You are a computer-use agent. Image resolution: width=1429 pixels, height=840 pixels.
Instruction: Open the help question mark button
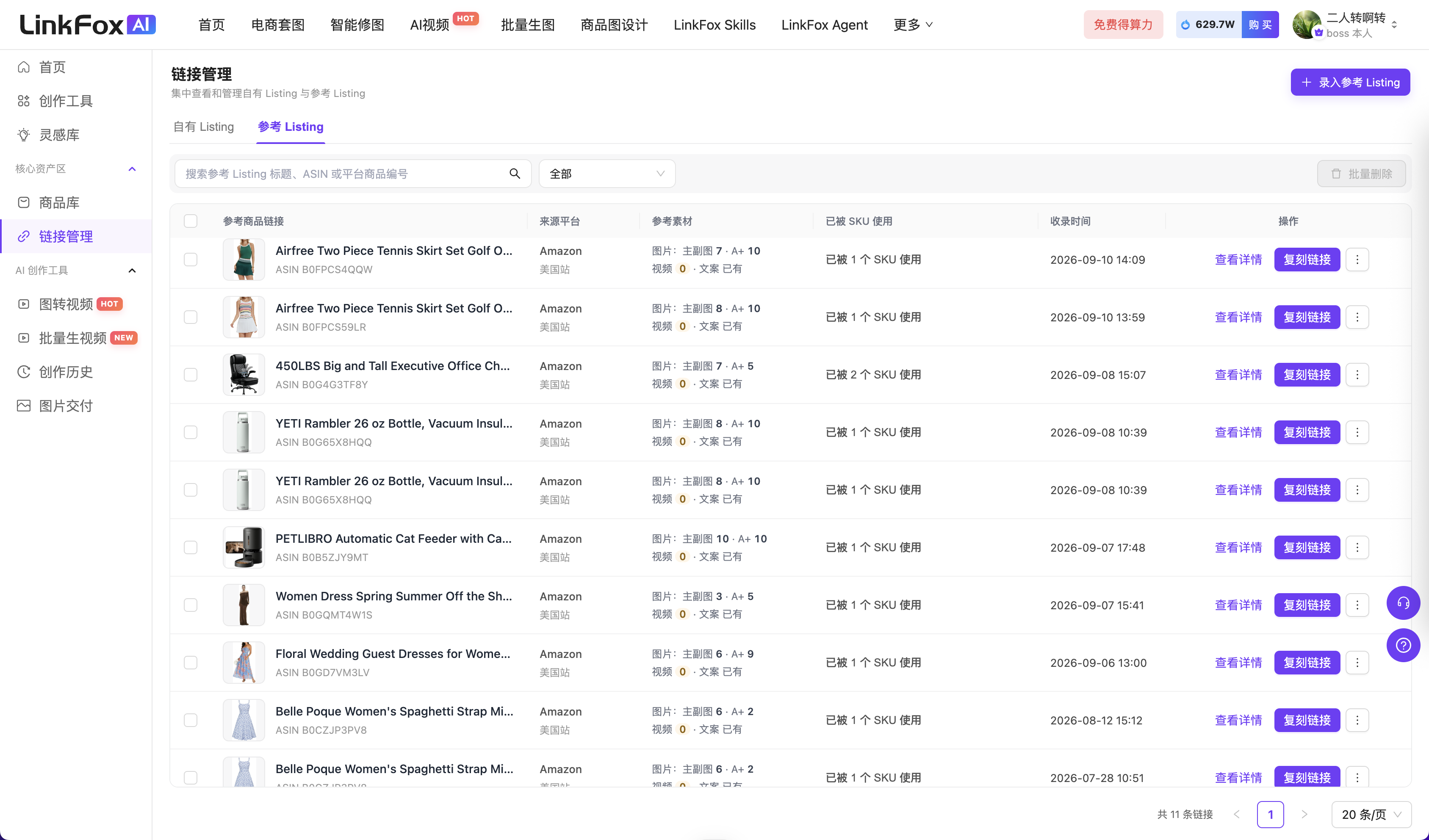[1403, 645]
